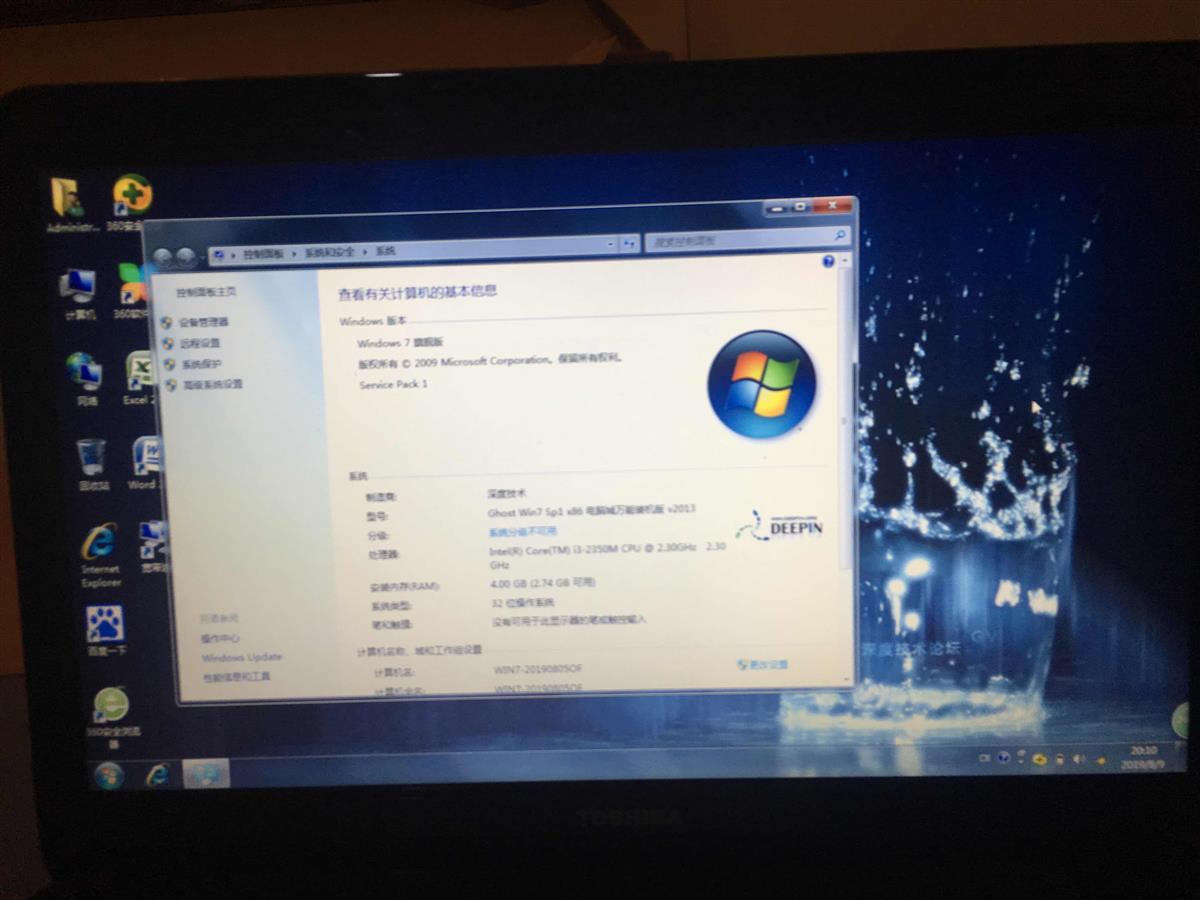Select the Control Panel taskbar button
Viewport: 1200px width, 900px height.
coord(205,774)
